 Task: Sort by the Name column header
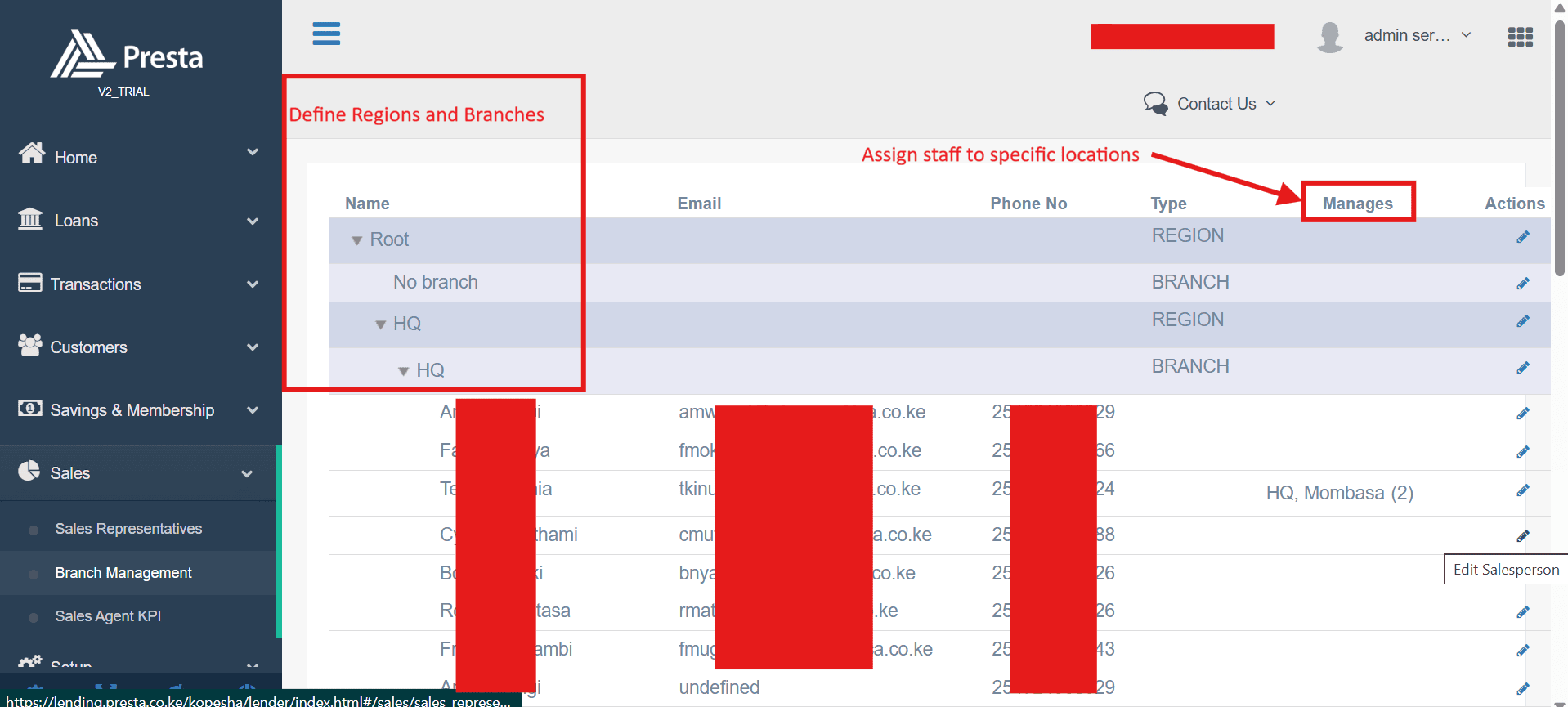click(x=367, y=204)
